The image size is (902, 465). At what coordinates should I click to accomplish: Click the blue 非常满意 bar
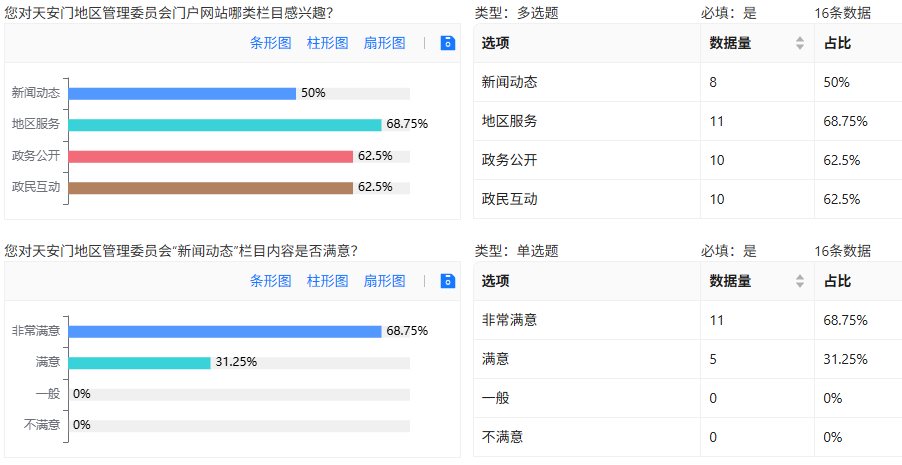pos(225,331)
